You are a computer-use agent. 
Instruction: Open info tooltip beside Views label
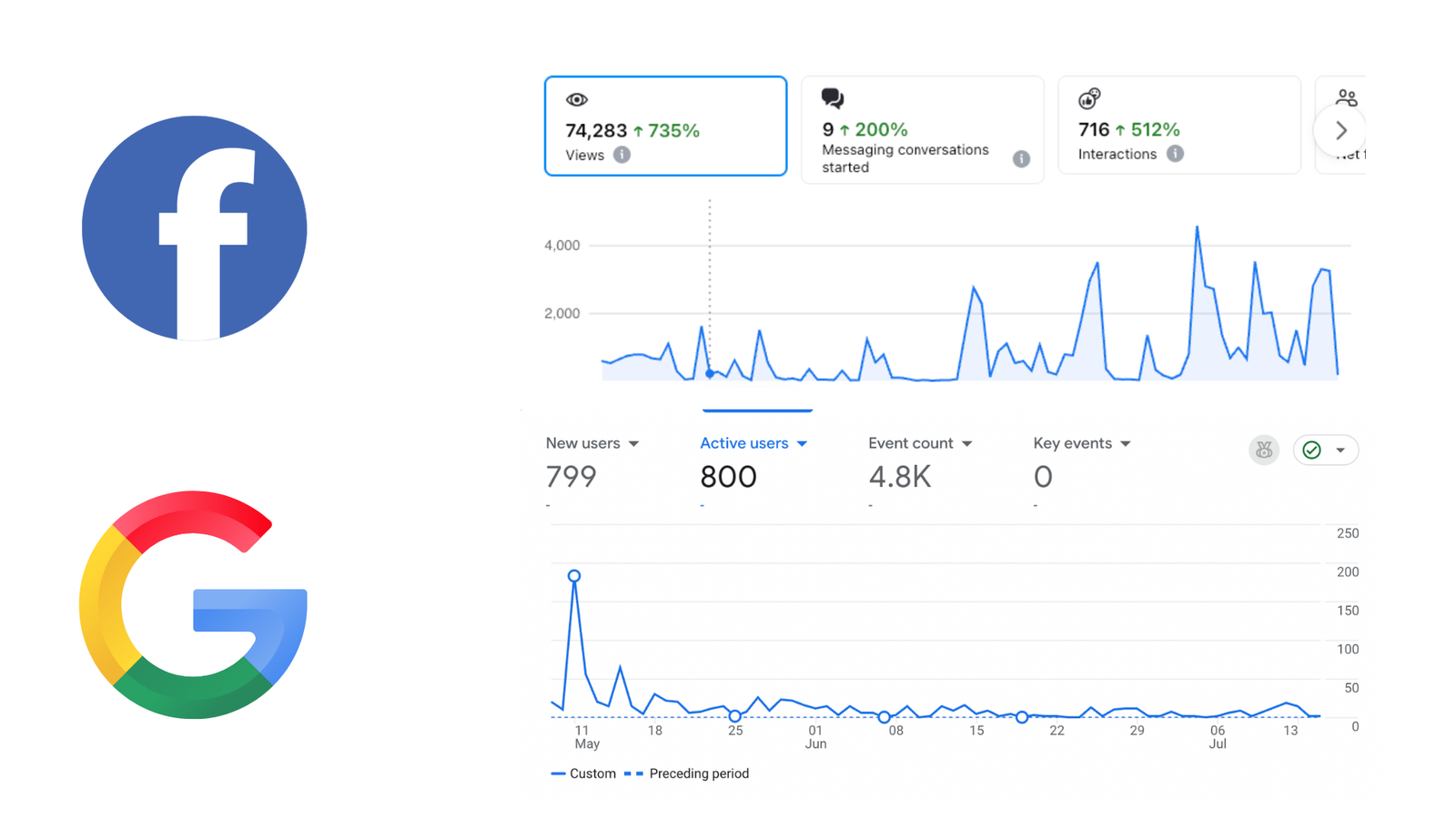click(x=622, y=155)
